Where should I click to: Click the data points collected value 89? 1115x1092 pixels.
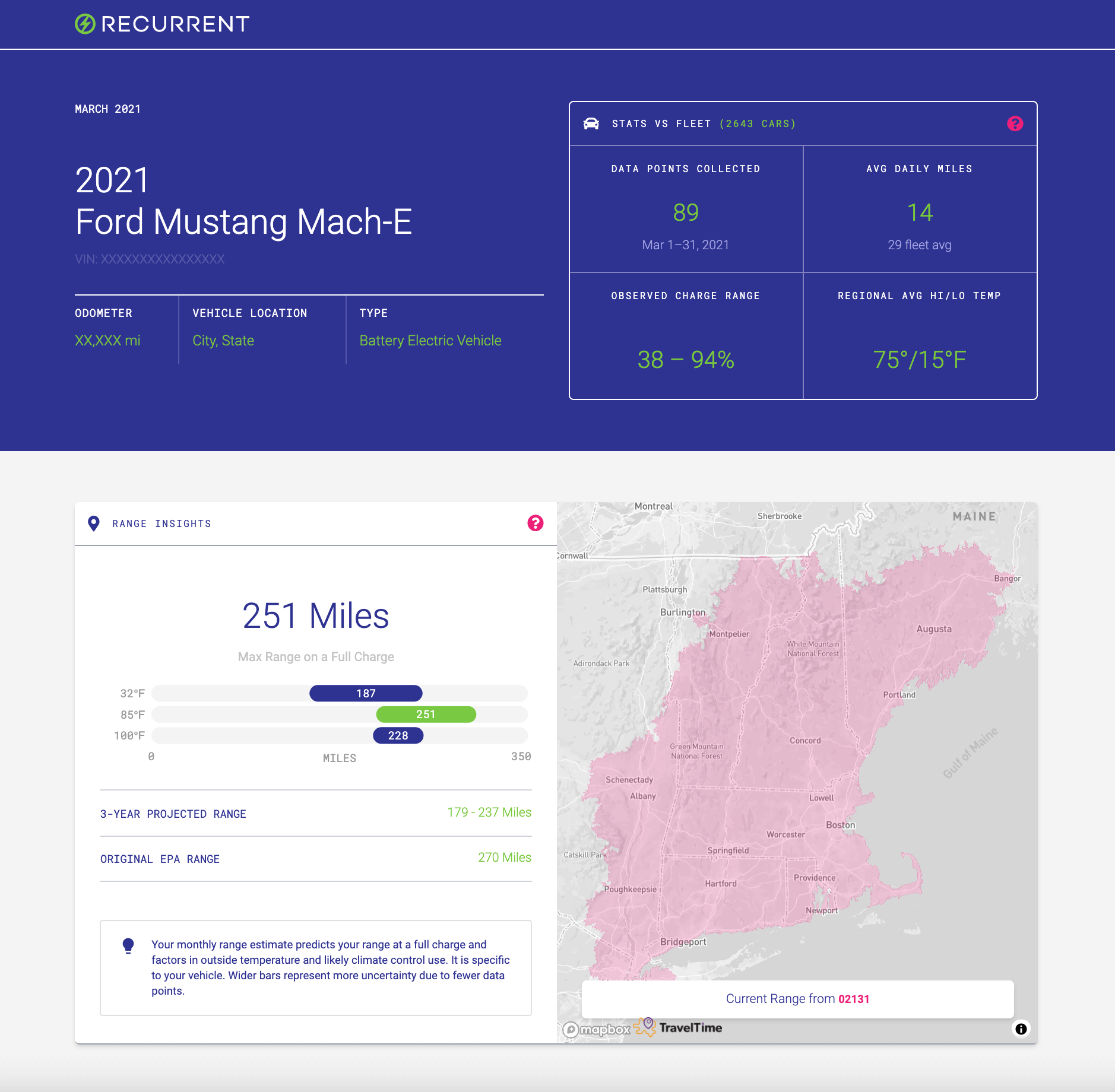click(x=686, y=212)
